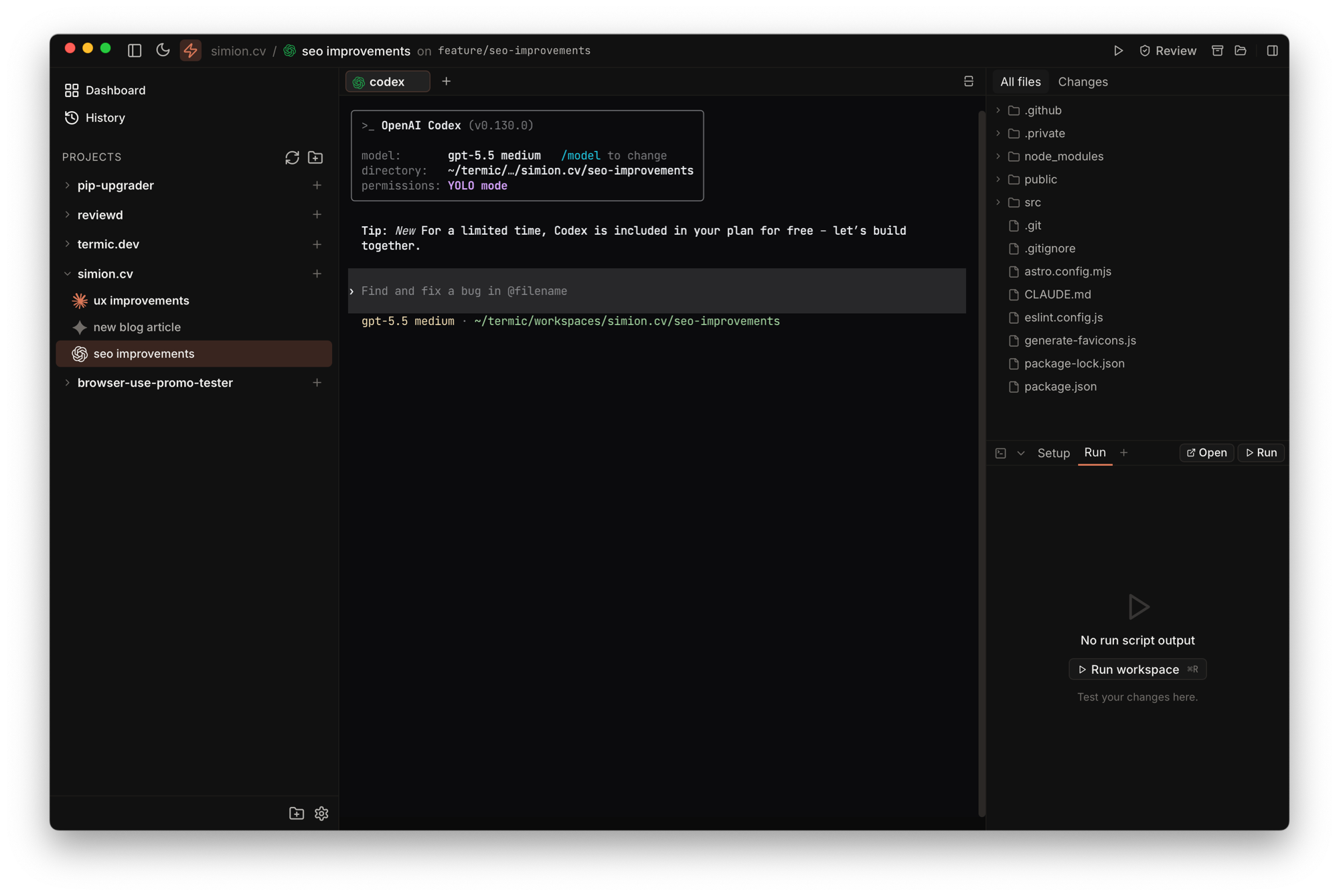Click the orange lightning bolt icon
This screenshot has width=1339, height=896.
tap(191, 51)
